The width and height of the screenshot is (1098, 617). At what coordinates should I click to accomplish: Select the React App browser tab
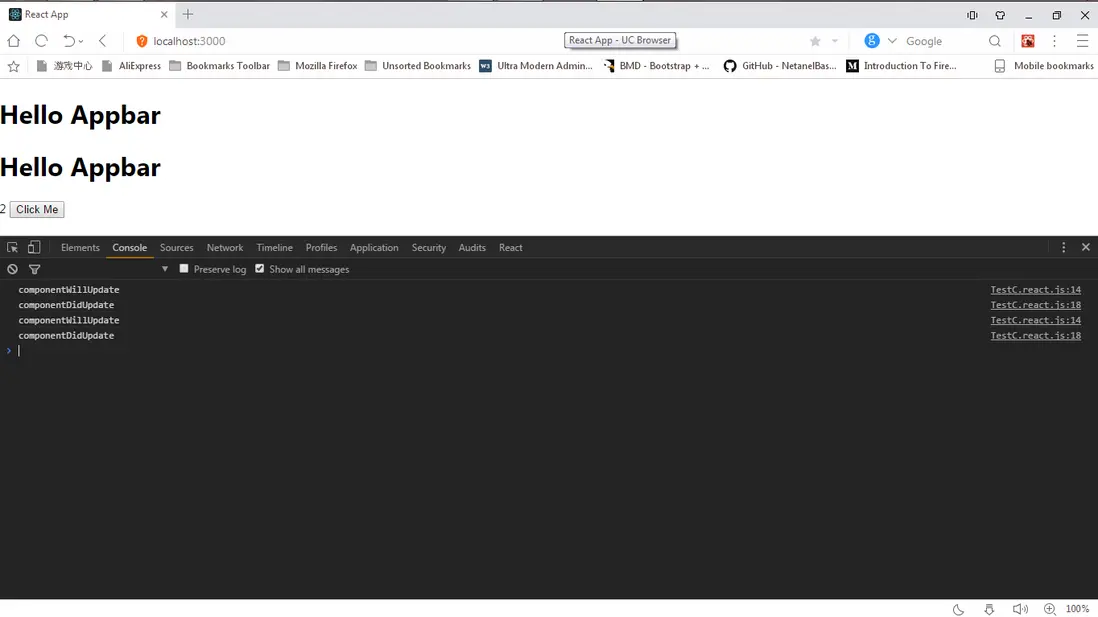click(88, 14)
